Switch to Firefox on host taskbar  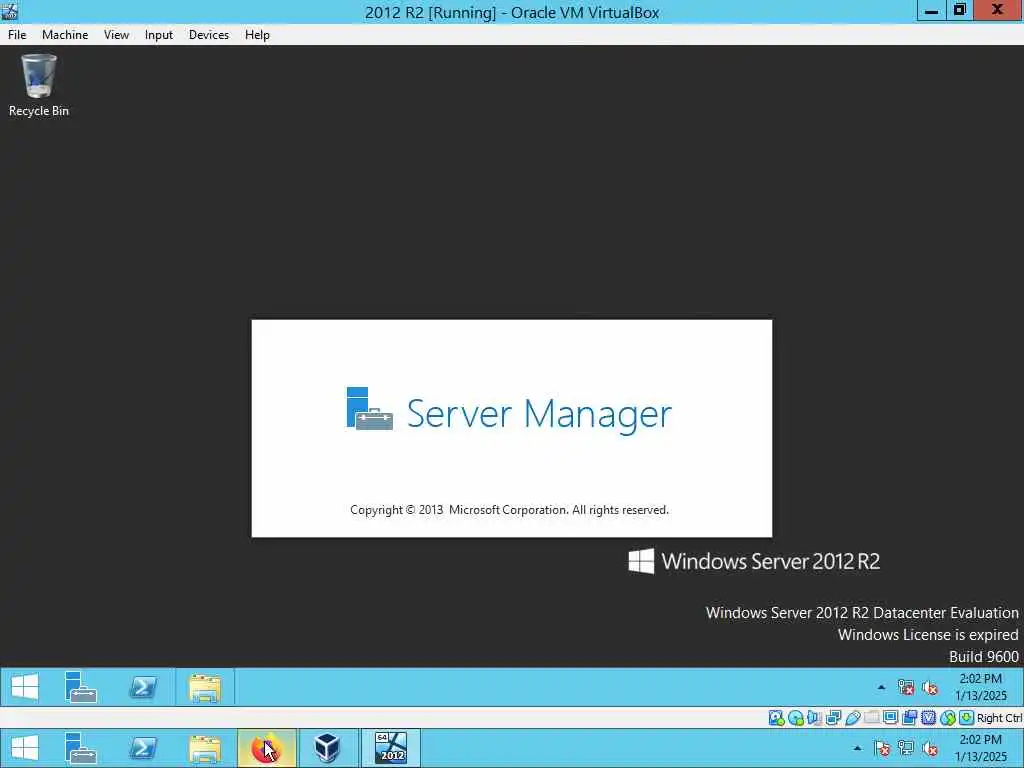[266, 748]
